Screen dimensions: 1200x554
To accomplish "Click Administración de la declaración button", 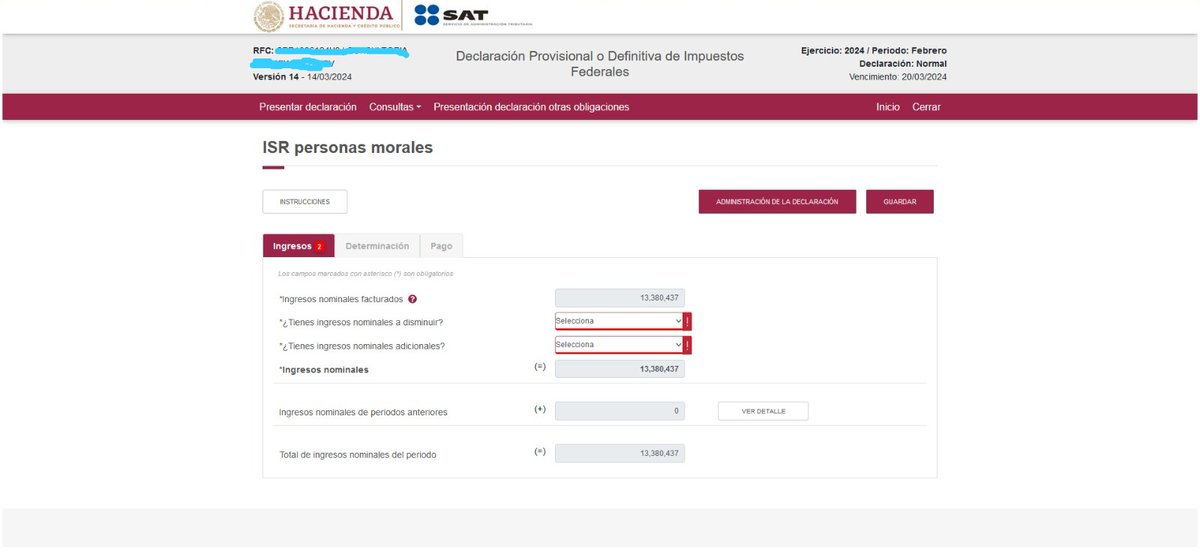I will click(777, 202).
